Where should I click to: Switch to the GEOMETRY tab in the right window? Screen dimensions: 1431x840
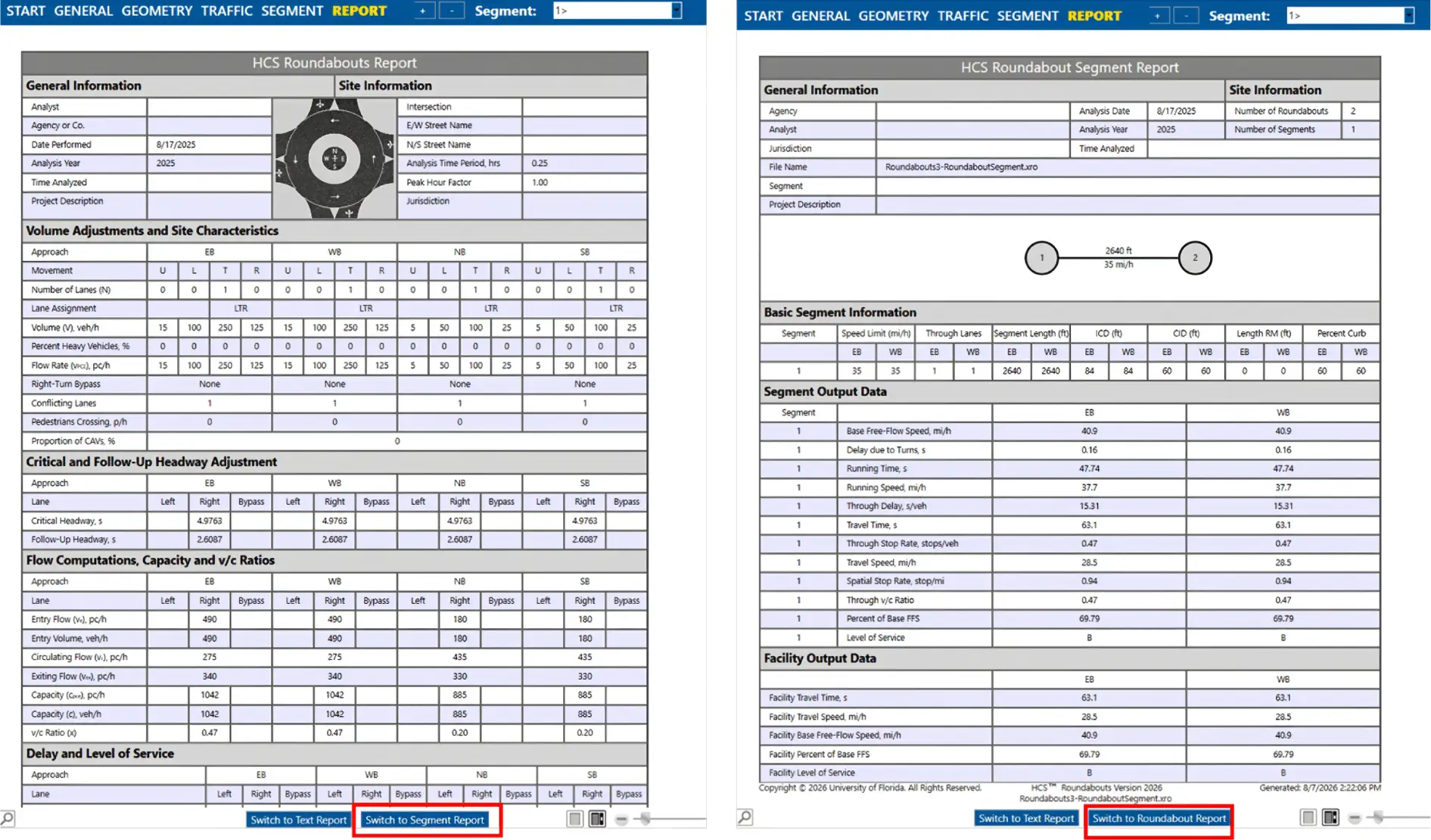coord(893,15)
